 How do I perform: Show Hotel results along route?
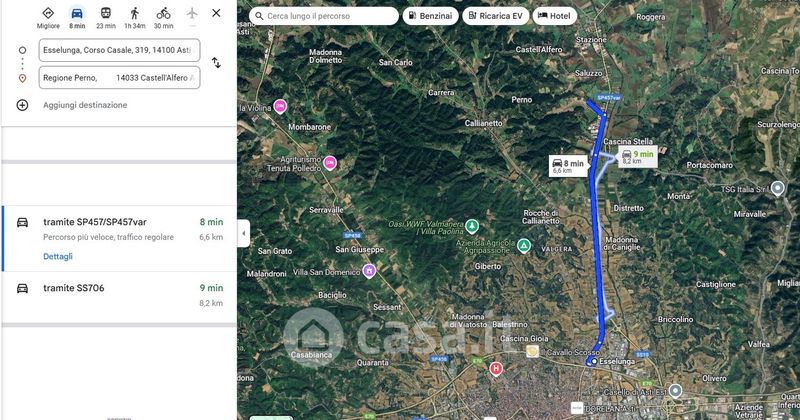(555, 16)
